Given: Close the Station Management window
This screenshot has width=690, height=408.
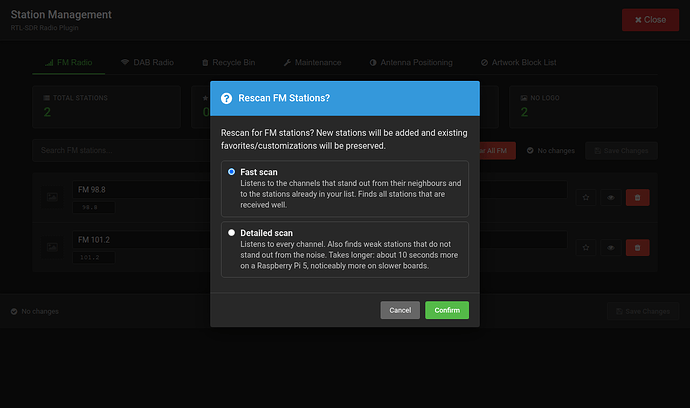Looking at the screenshot, I should [650, 20].
